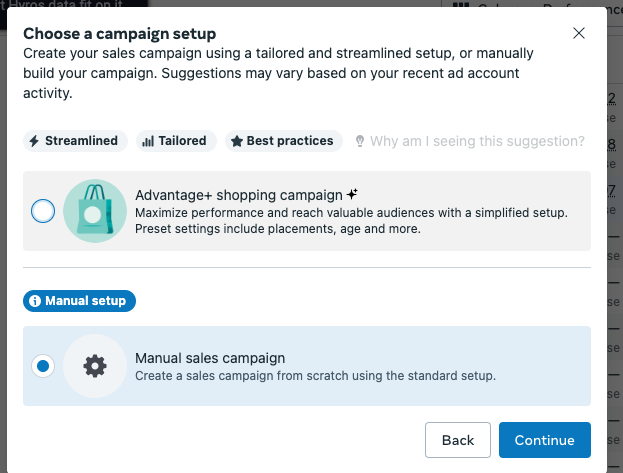Click the Manual setup blue badge

pyautogui.click(x=79, y=301)
